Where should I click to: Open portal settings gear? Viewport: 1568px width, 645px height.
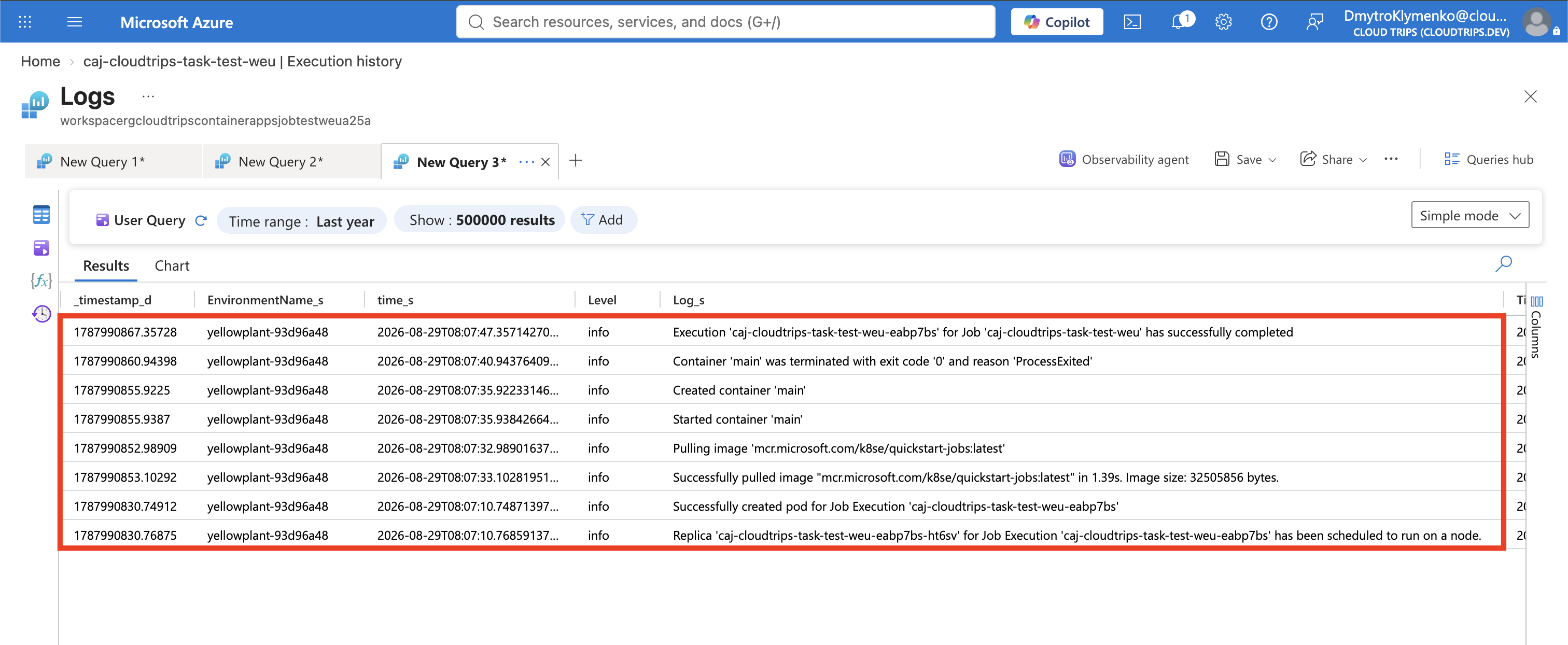pos(1224,22)
